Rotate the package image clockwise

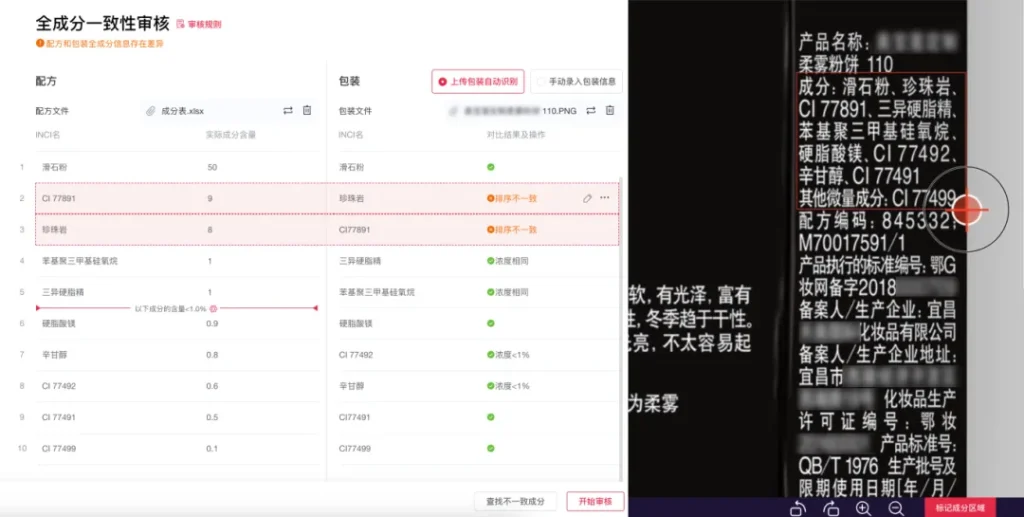831,508
